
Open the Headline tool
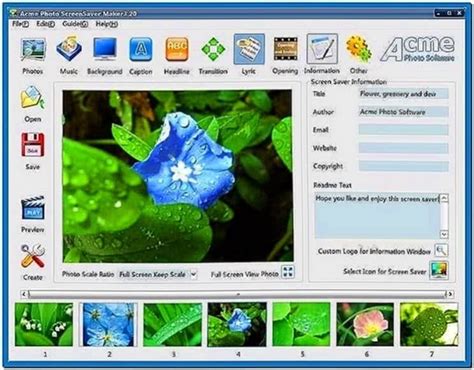pos(177,50)
